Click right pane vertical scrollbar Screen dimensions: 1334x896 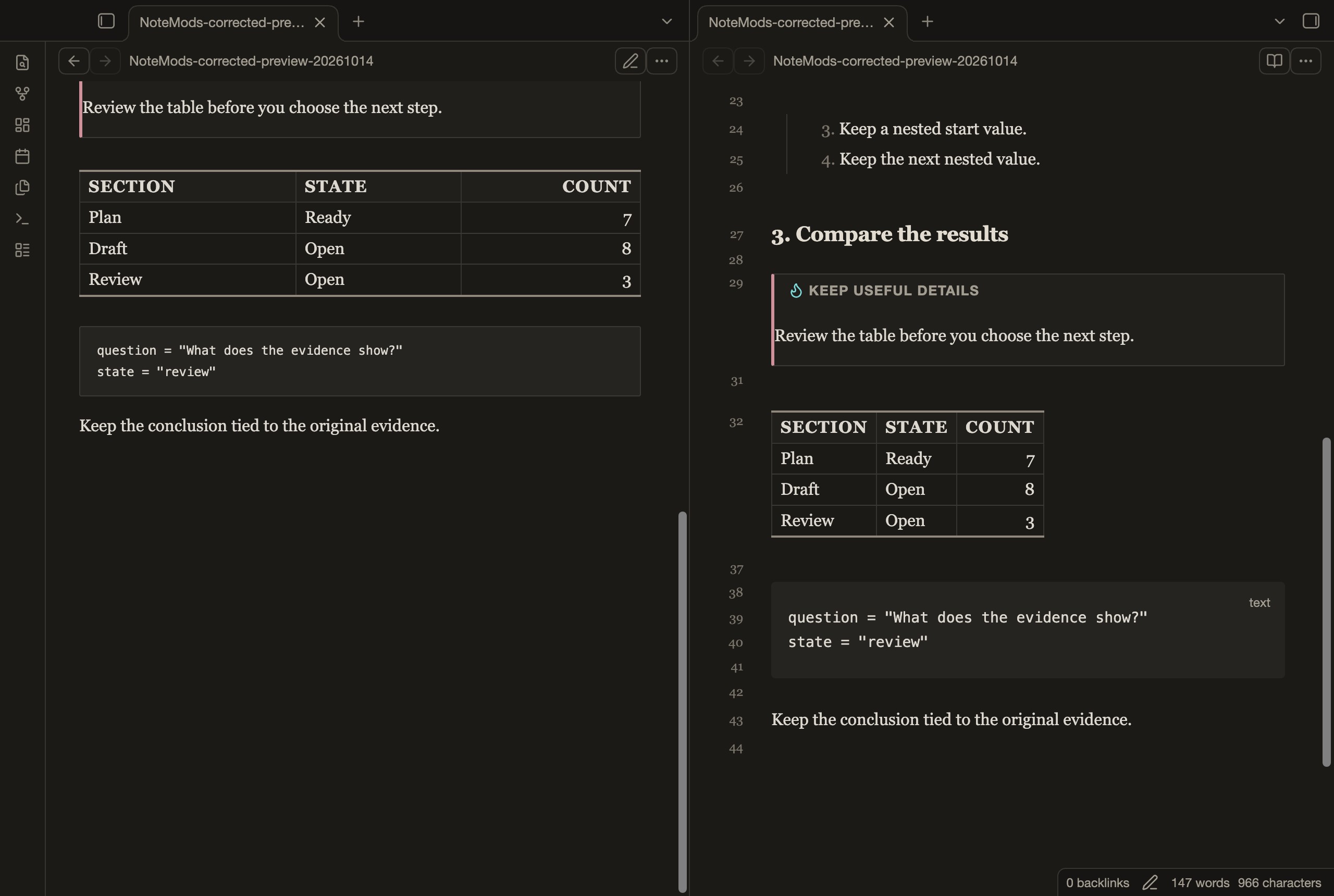[x=1326, y=602]
